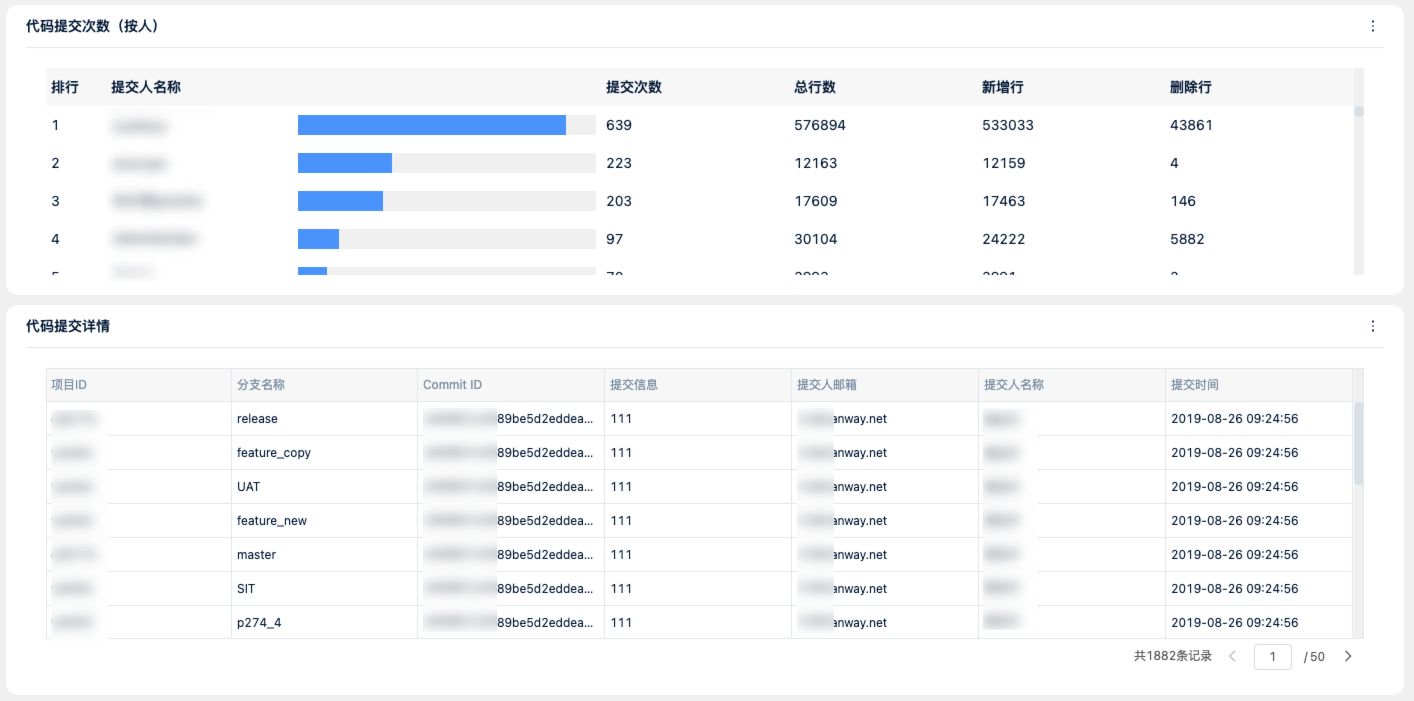Click the 提交人邮箱 column header
Screen dimensions: 1414x701
click(x=885, y=385)
